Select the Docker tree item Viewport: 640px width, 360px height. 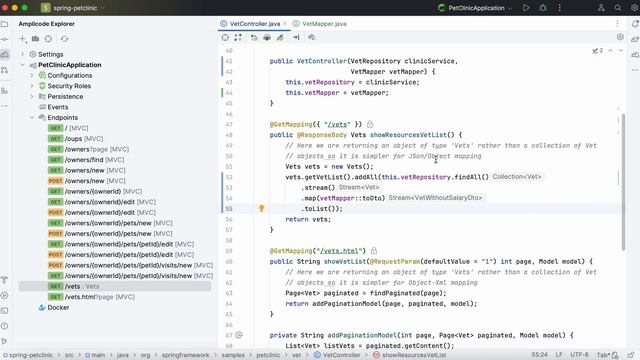[53, 307]
